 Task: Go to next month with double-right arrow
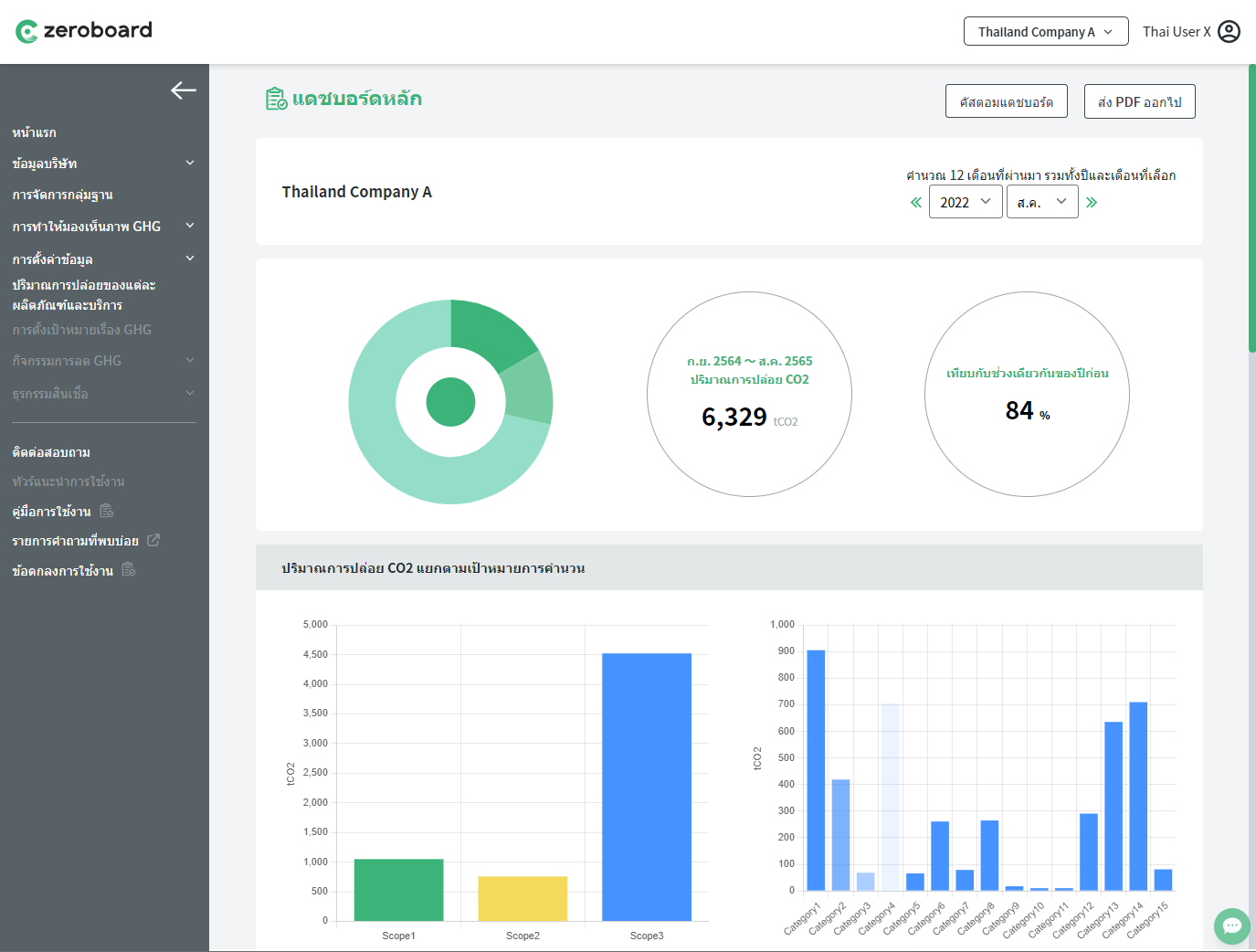(1092, 203)
